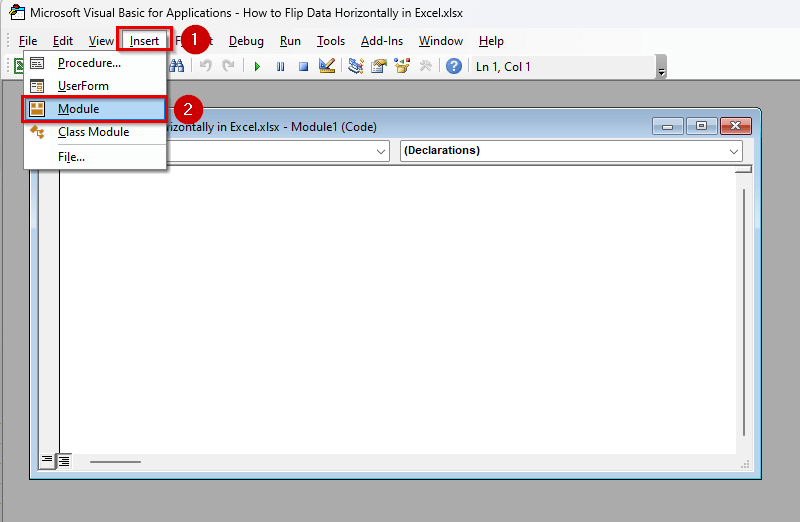Screen dimensions: 800x522
Task: Click the code window split bar handle
Action: coord(743,169)
